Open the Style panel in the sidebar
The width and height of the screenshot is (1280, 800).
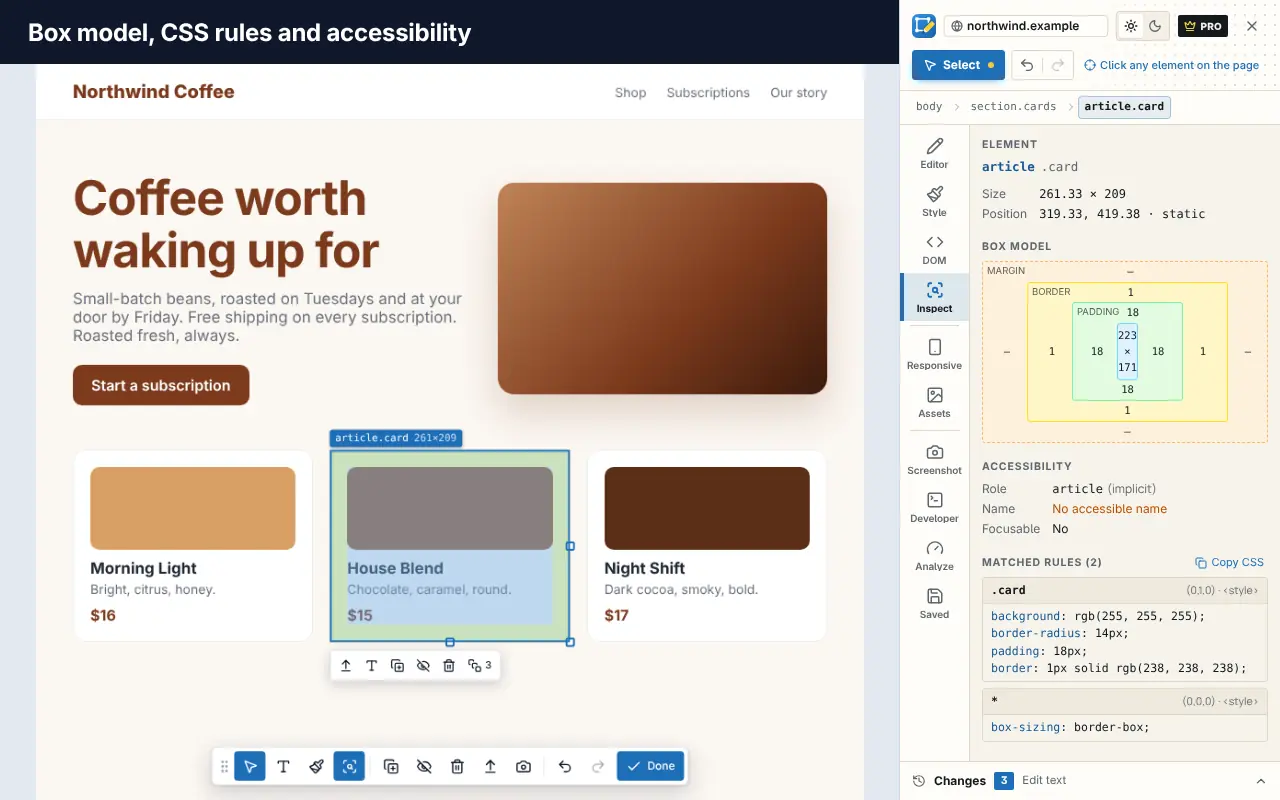pos(934,201)
